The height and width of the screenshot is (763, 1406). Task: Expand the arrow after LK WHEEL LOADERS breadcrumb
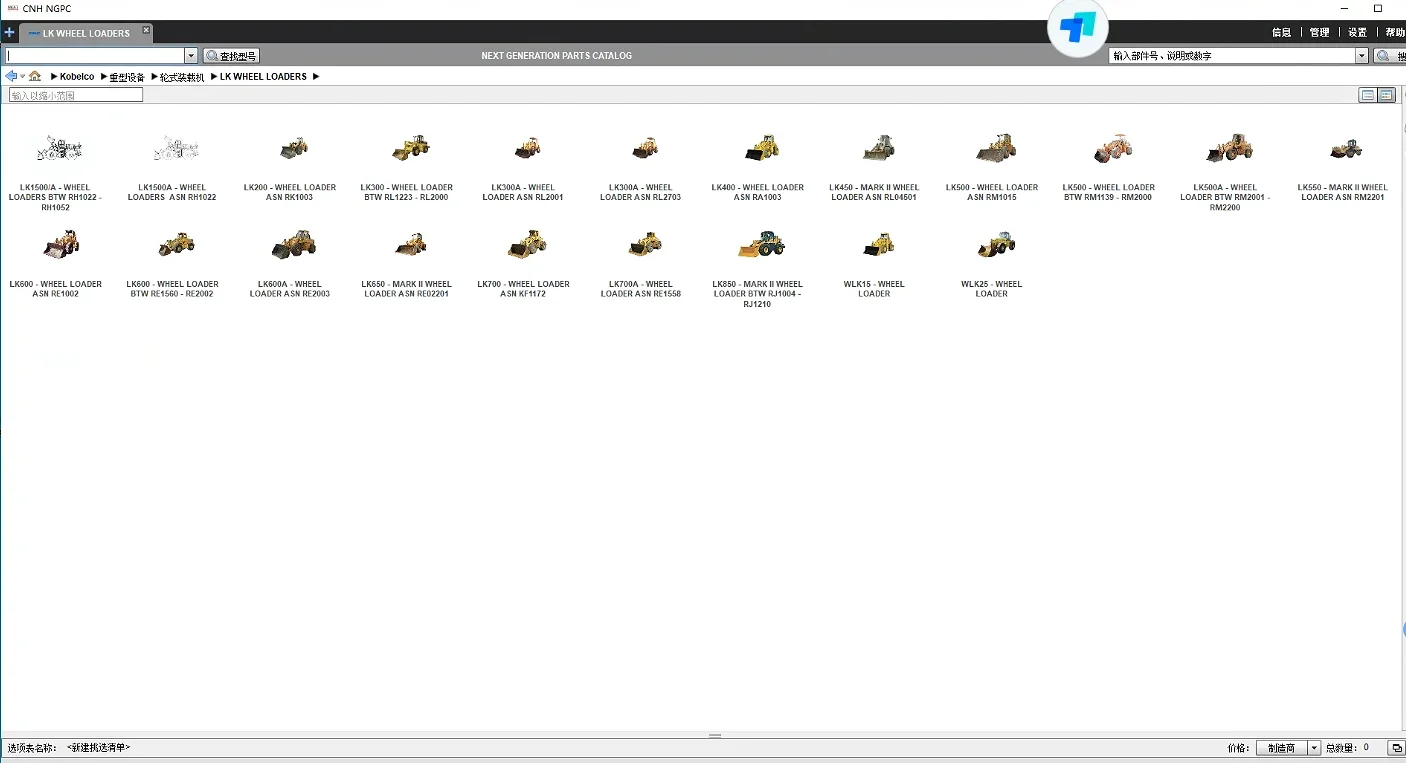pyautogui.click(x=316, y=76)
